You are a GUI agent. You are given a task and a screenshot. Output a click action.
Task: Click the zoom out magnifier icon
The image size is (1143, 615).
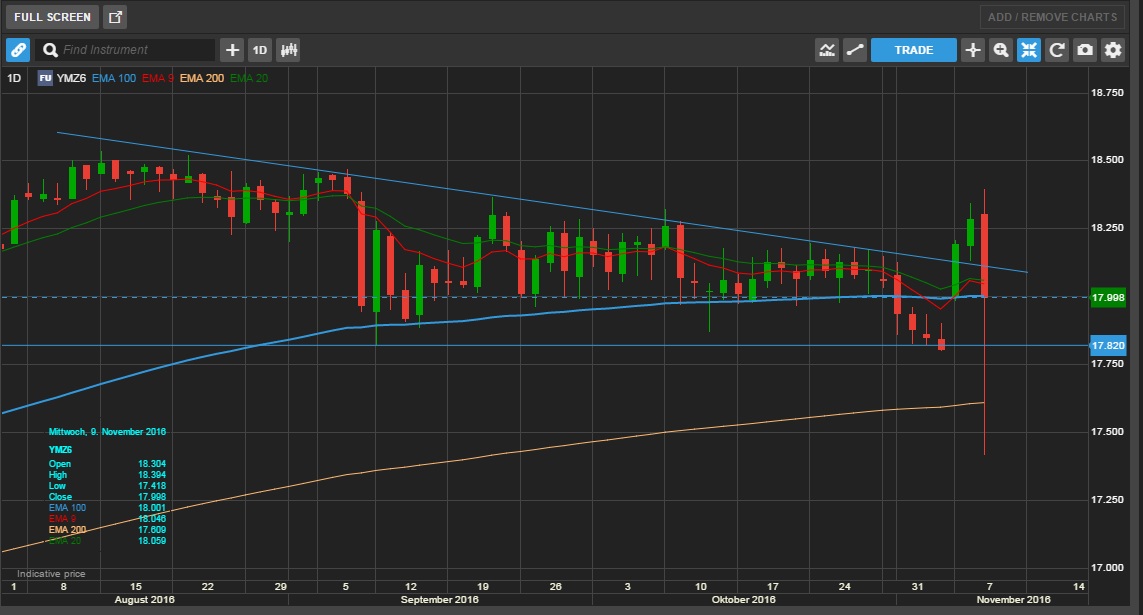(x=1001, y=49)
